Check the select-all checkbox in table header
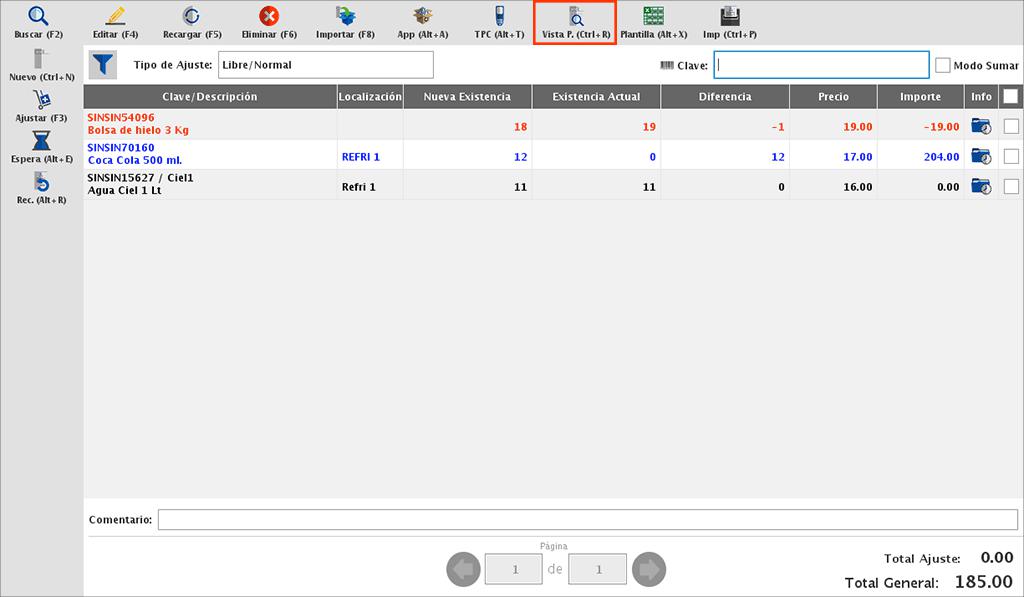The width and height of the screenshot is (1024, 597). pyautogui.click(x=1011, y=97)
